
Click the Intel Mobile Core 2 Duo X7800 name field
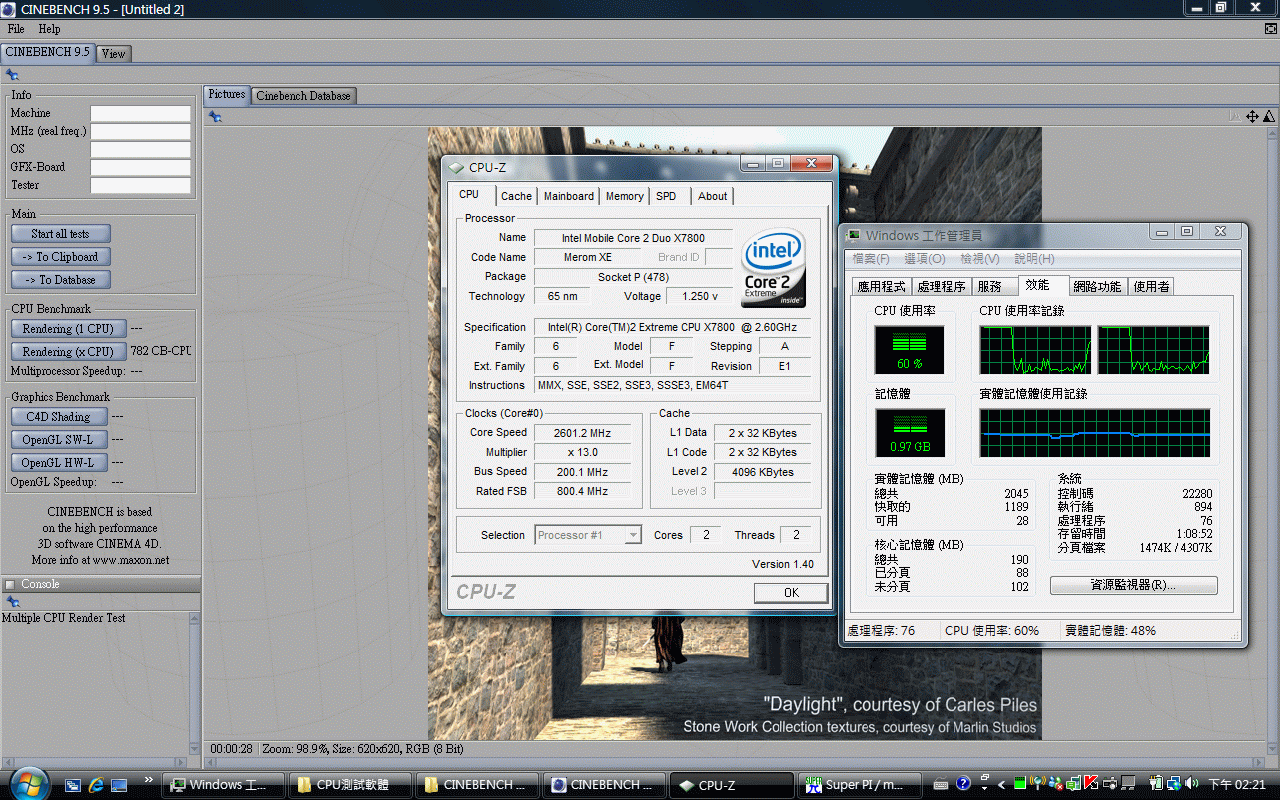pyautogui.click(x=633, y=238)
